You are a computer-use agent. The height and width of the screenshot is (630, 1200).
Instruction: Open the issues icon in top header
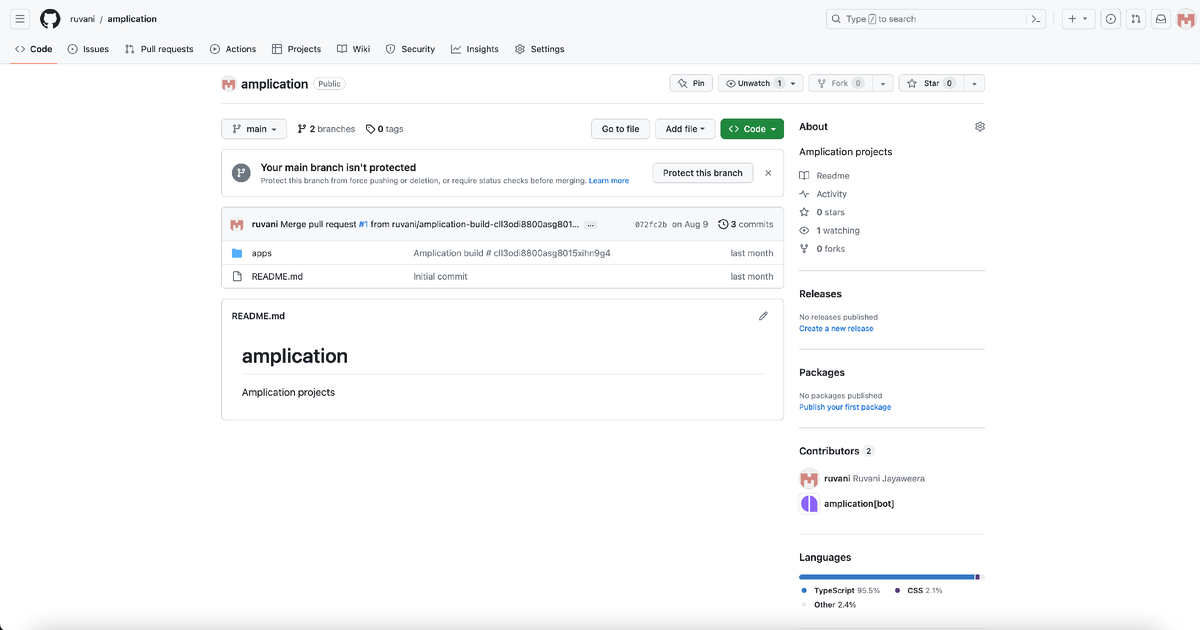pos(1110,19)
